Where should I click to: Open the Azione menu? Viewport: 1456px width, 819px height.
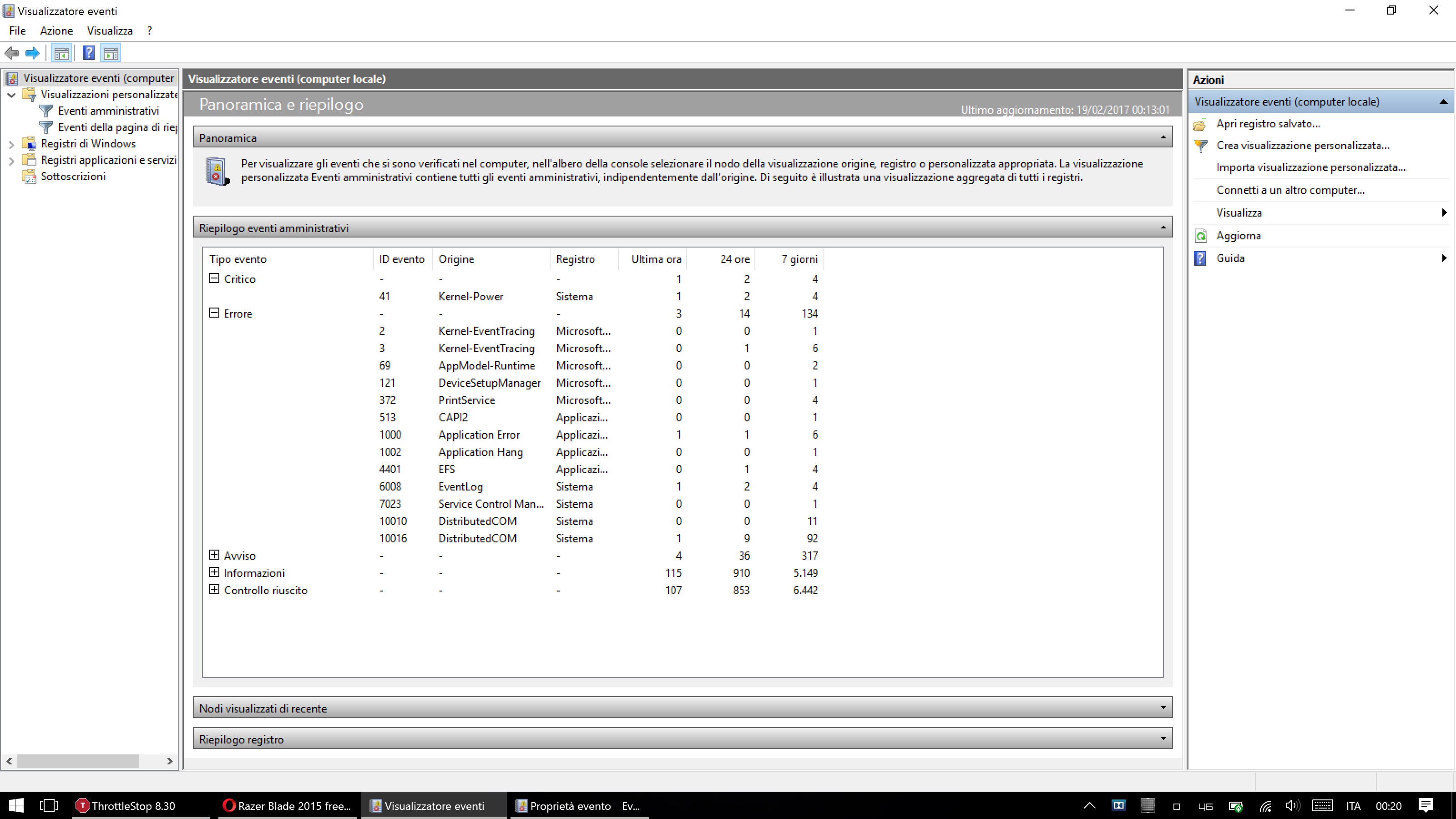pyautogui.click(x=56, y=30)
